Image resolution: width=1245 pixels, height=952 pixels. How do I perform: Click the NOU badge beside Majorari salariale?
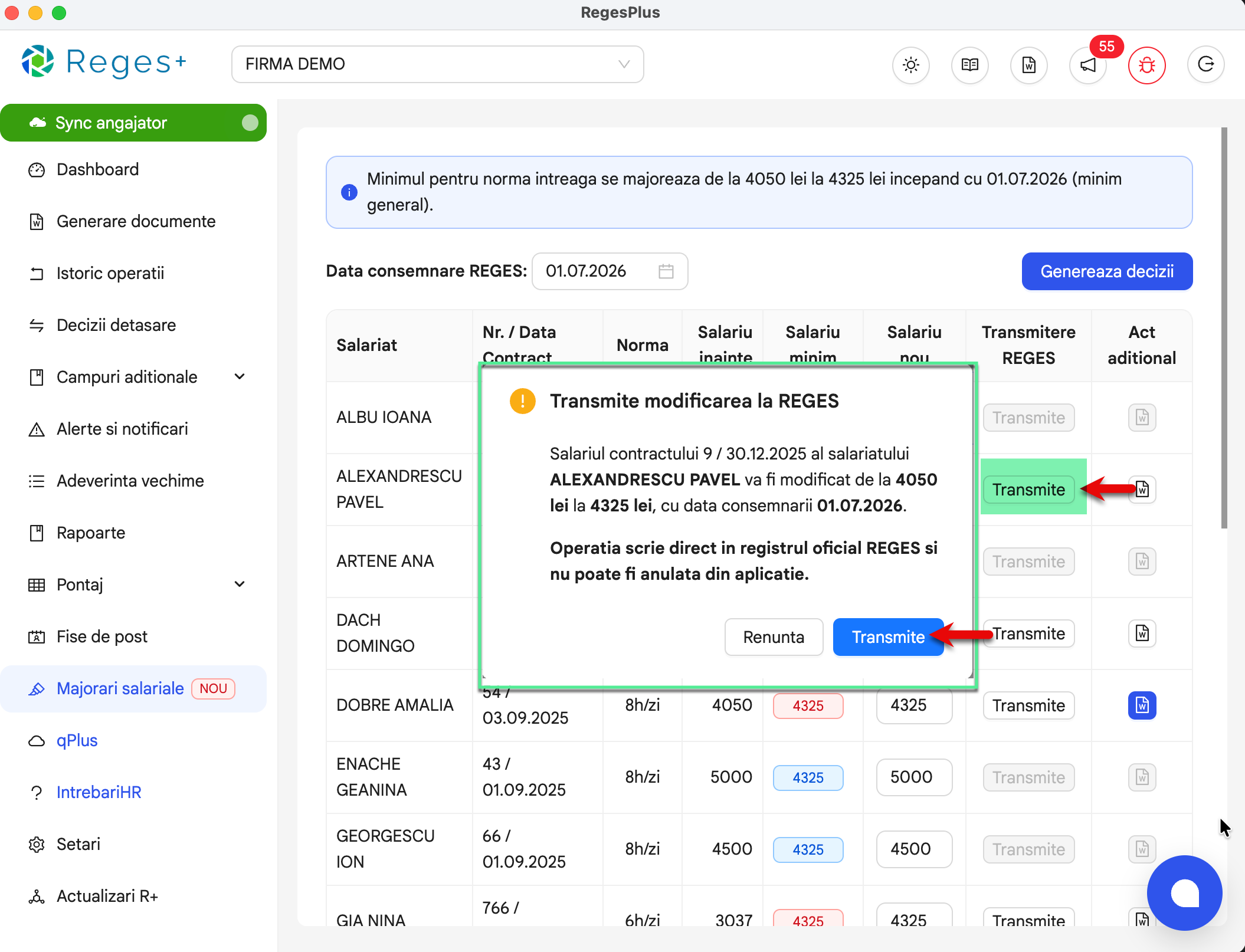[x=213, y=688]
